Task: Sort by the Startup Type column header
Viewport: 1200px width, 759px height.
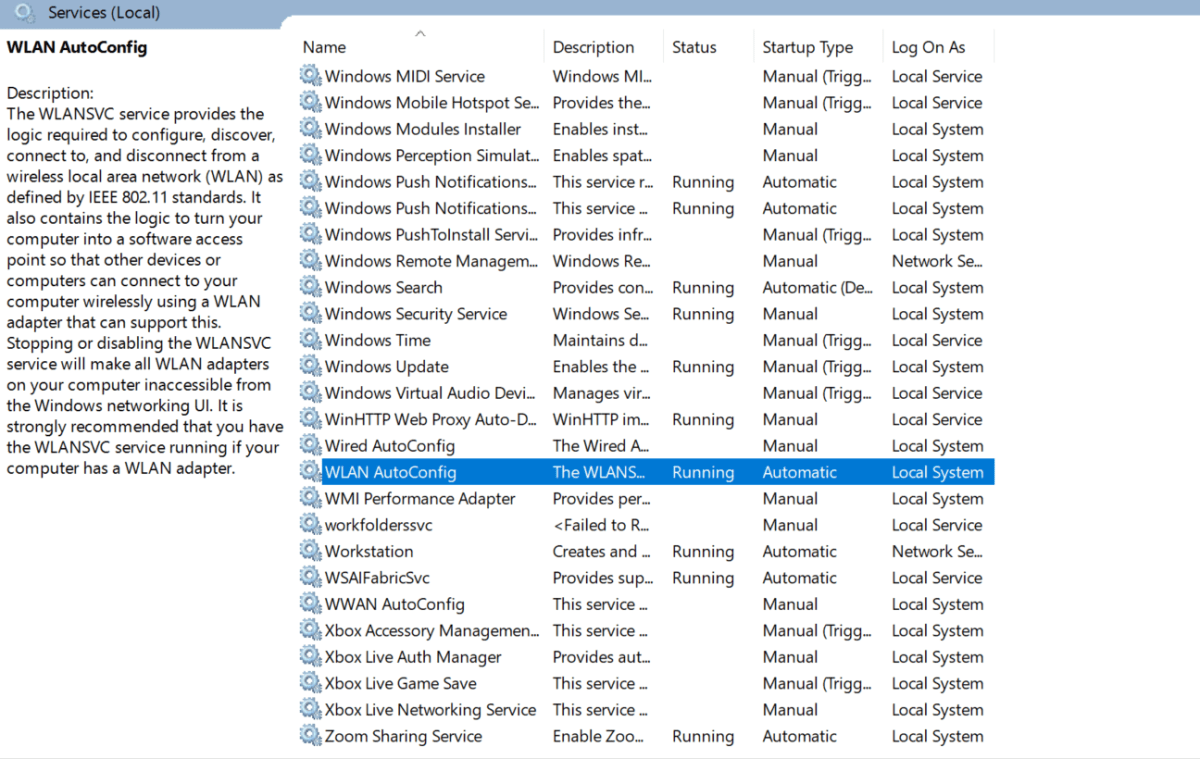Action: pos(807,47)
